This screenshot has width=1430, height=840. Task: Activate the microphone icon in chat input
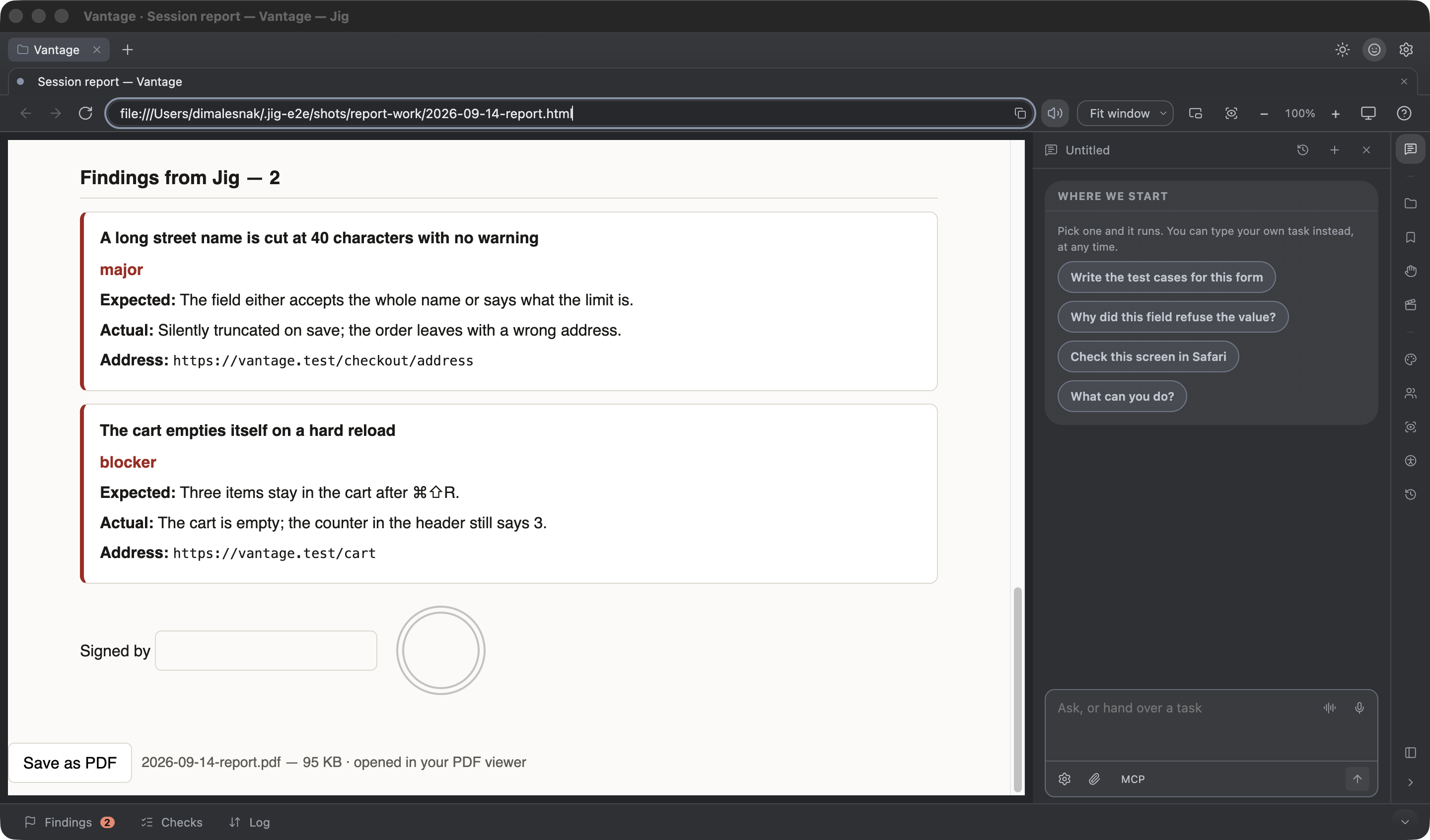pos(1359,708)
